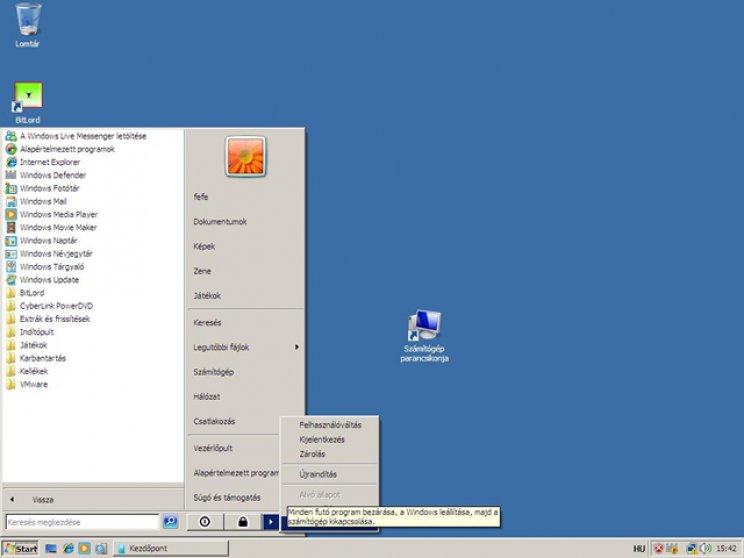This screenshot has height=558, width=744.
Task: Click the padlock lock button
Action: click(x=242, y=522)
